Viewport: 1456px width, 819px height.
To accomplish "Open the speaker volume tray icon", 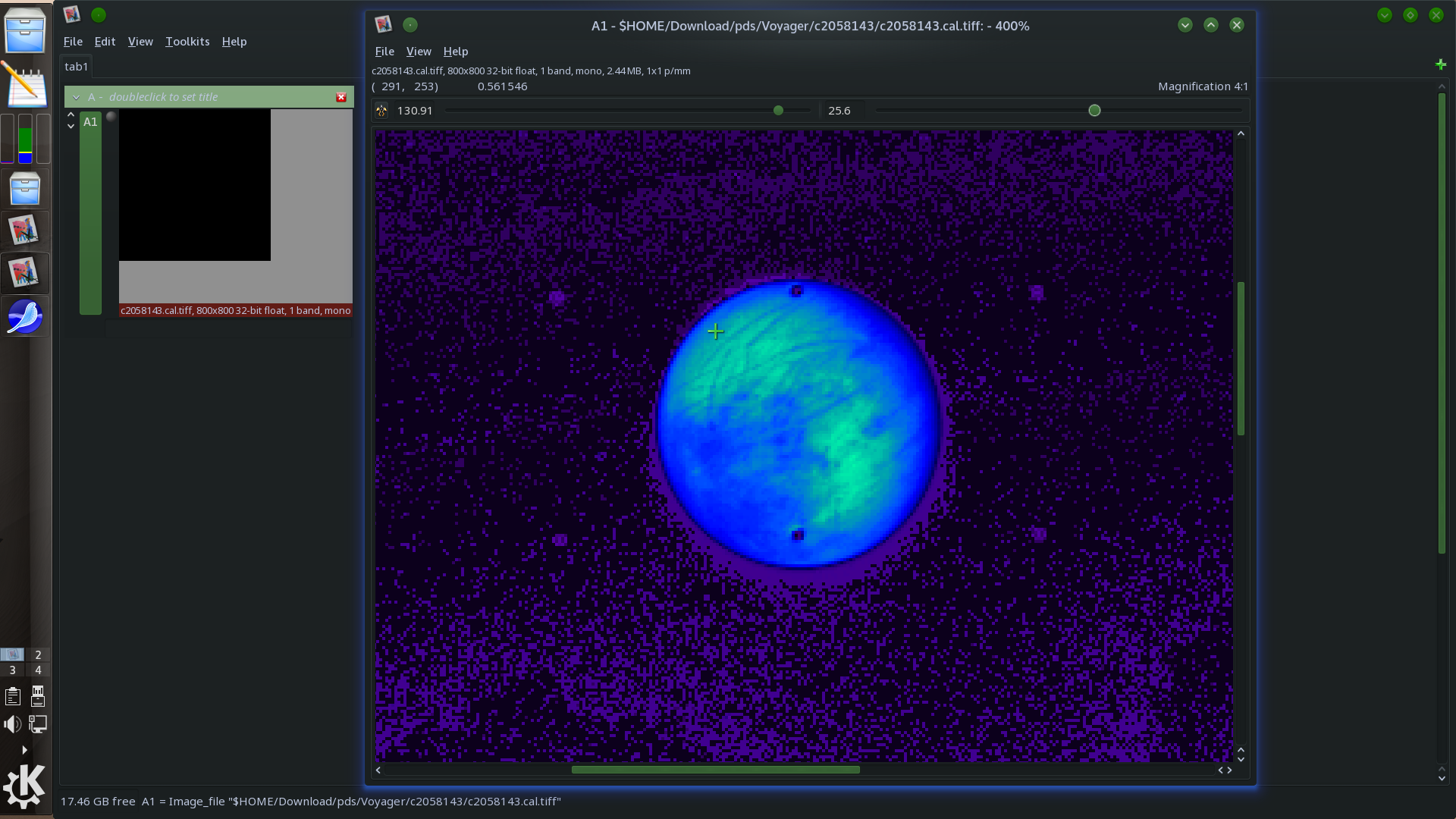I will [13, 724].
